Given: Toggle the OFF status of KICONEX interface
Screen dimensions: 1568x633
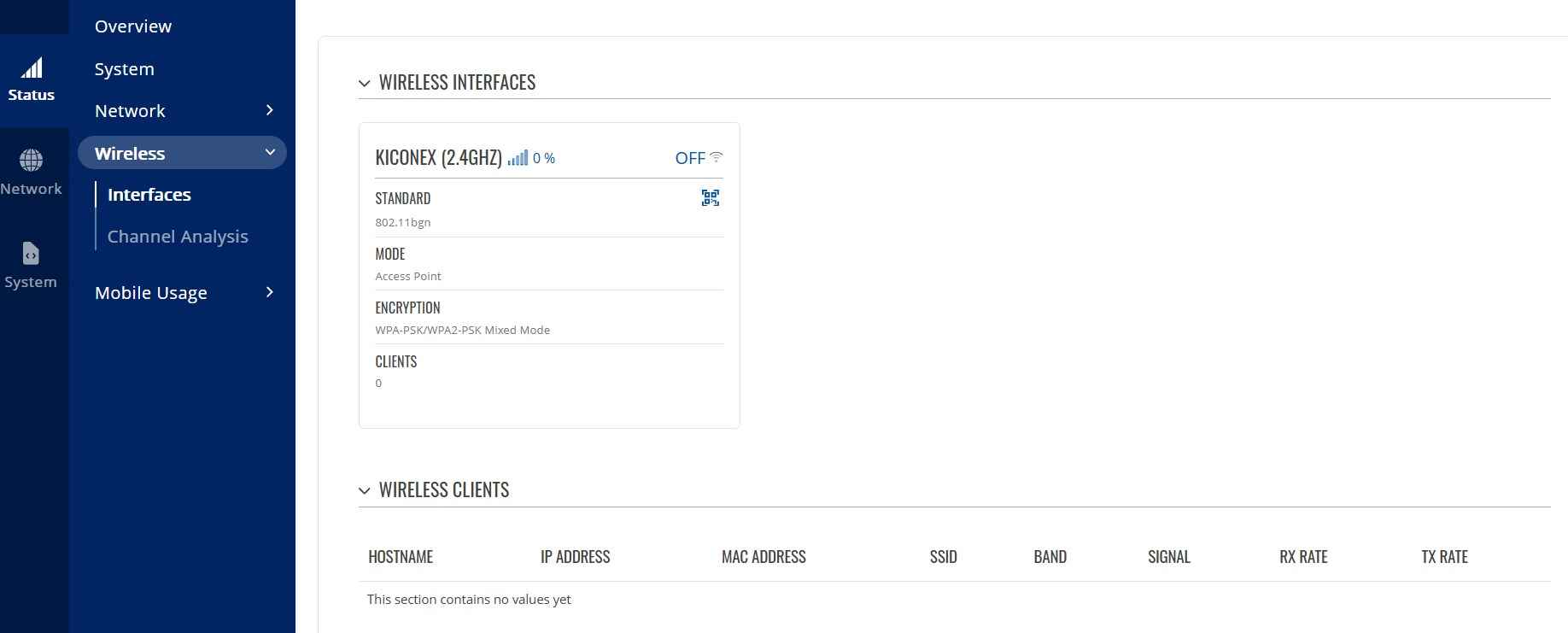Looking at the screenshot, I should (x=689, y=158).
